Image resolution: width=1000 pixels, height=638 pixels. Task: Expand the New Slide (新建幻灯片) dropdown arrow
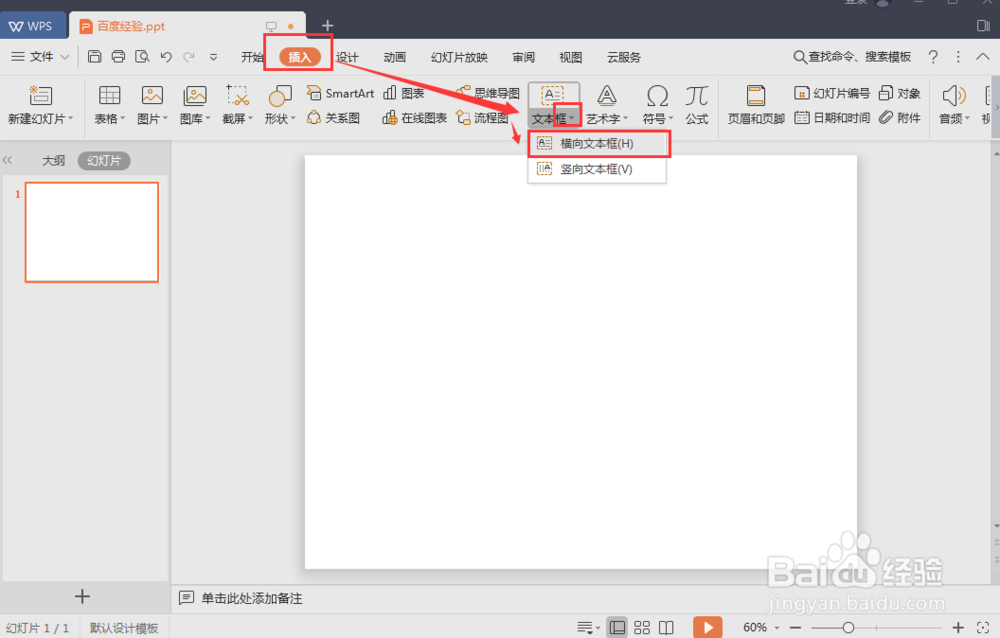coord(70,118)
